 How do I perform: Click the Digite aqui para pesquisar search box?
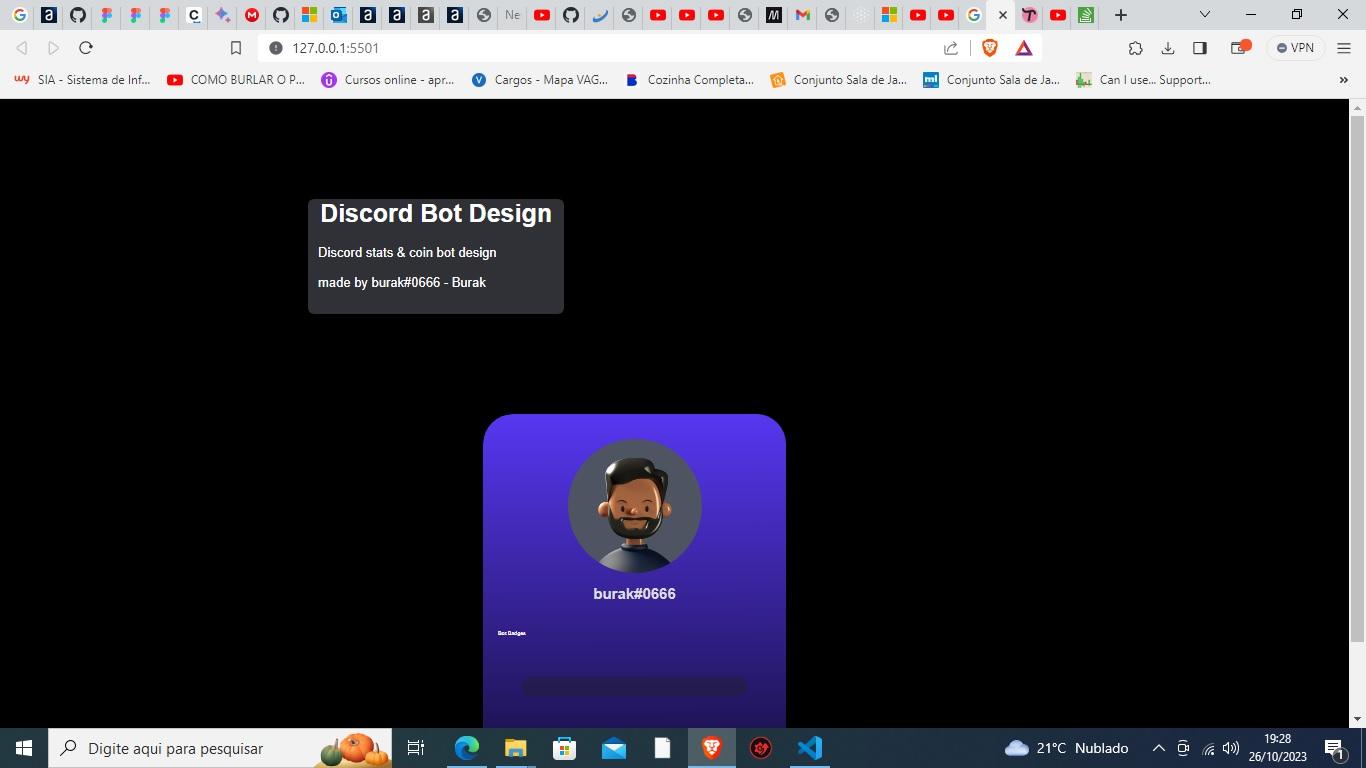coord(220,748)
